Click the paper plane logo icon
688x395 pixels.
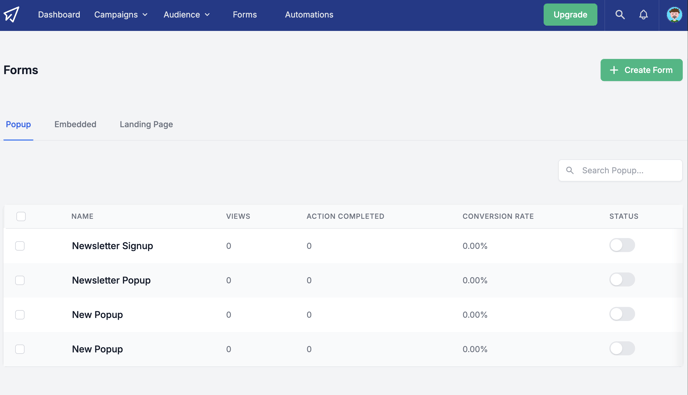(x=11, y=14)
